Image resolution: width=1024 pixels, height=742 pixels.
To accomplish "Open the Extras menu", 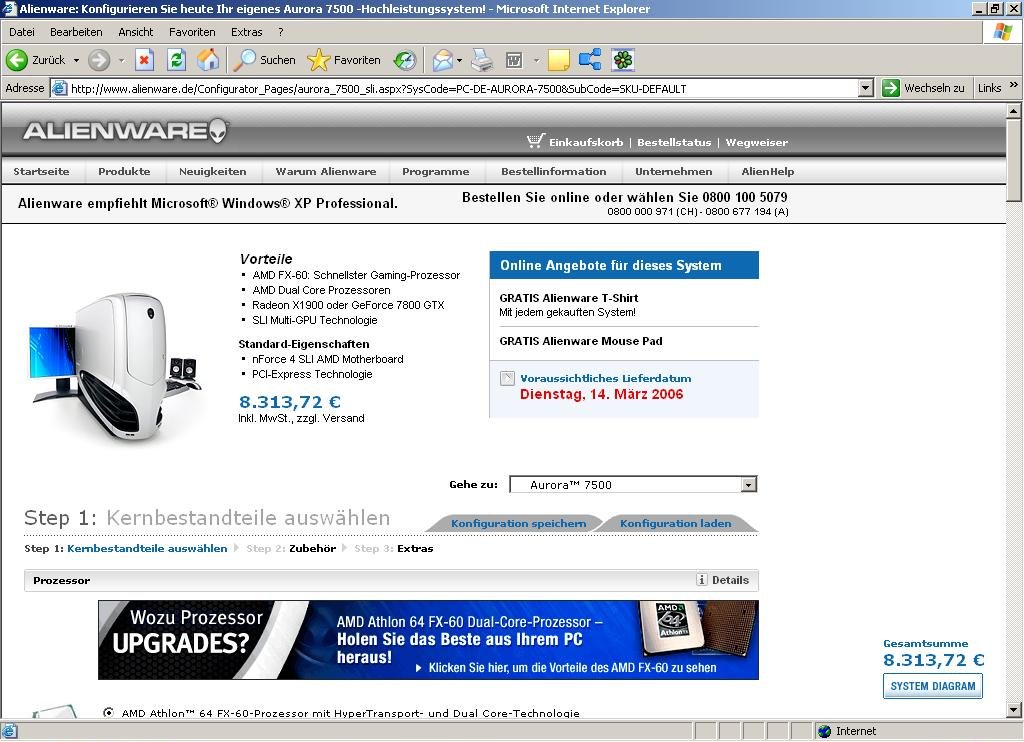I will (246, 32).
